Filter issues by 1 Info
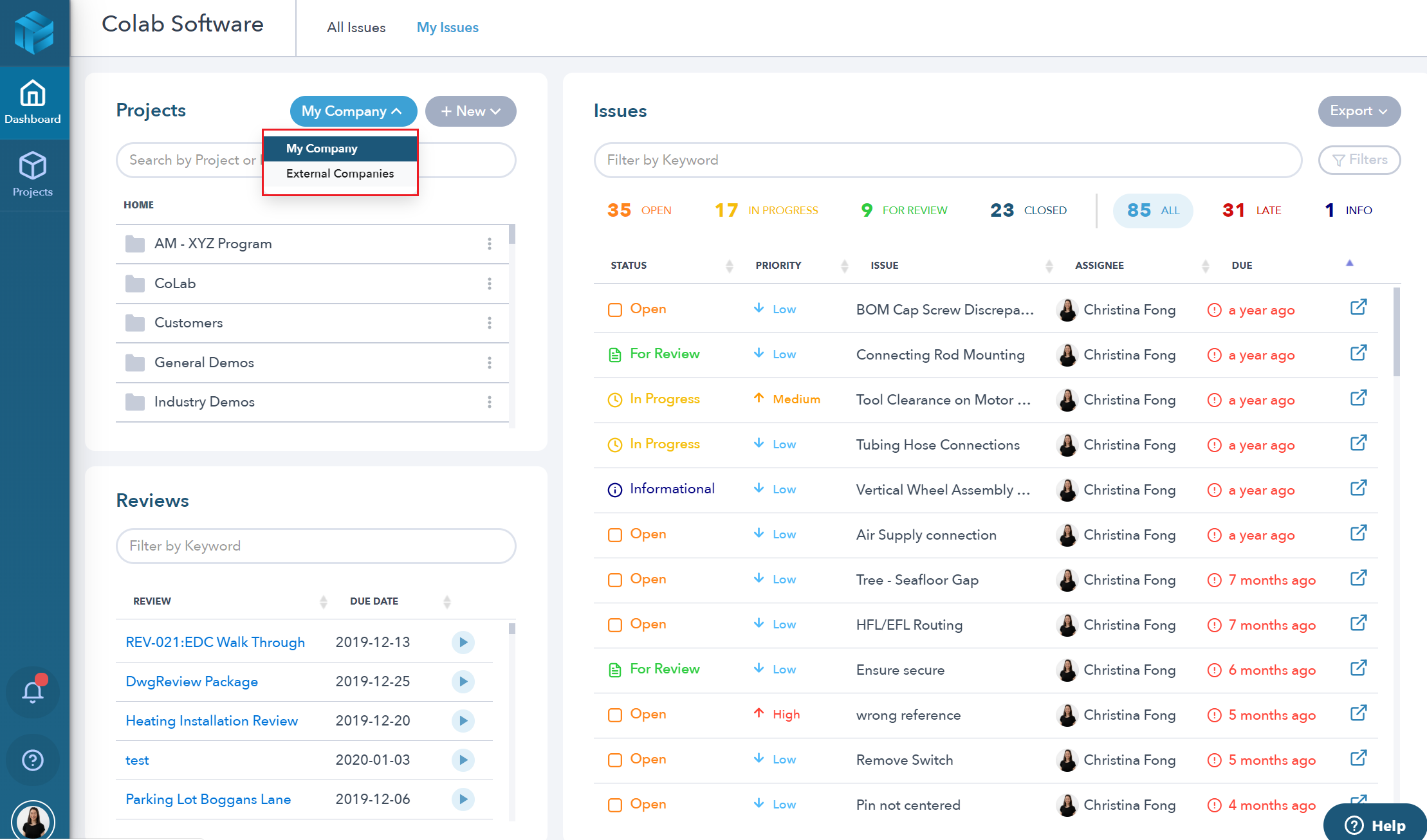1427x840 pixels. pos(1348,210)
